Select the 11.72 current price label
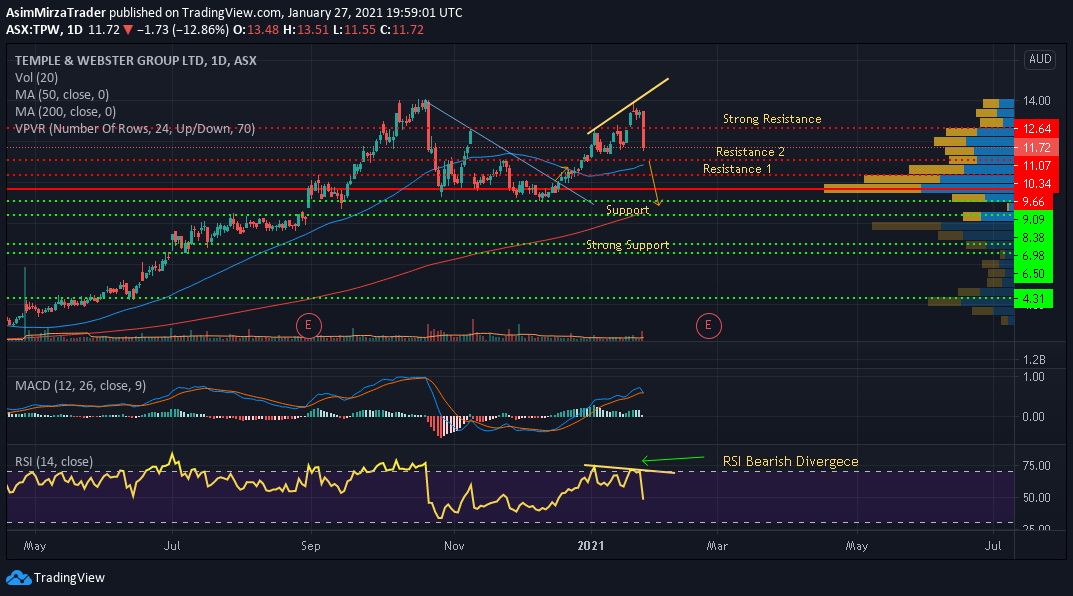 tap(1036, 148)
